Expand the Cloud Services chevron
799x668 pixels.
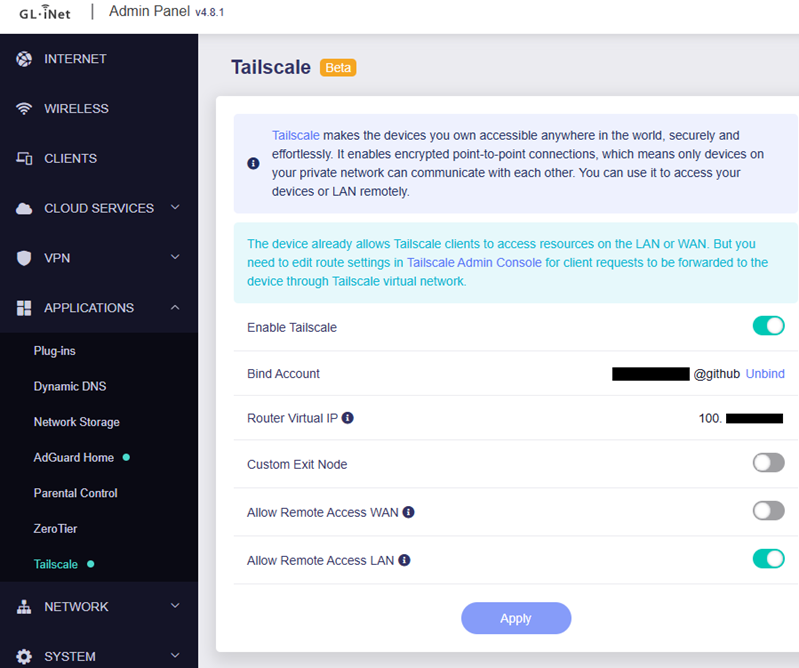[x=175, y=208]
